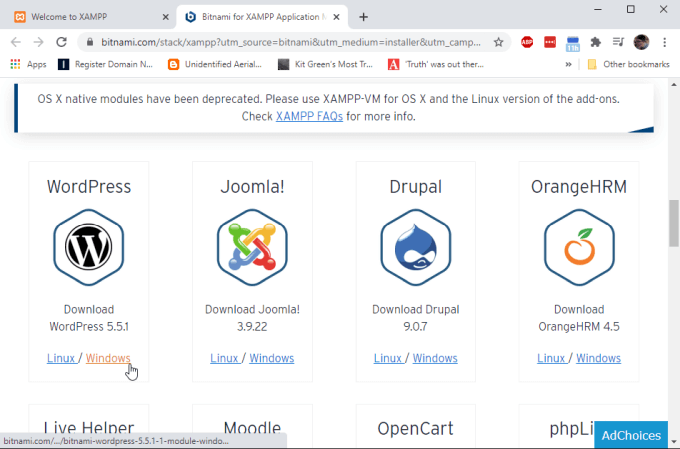Select the Bitnami for XAMPP Application tab
The width and height of the screenshot is (680, 449).
262,17
